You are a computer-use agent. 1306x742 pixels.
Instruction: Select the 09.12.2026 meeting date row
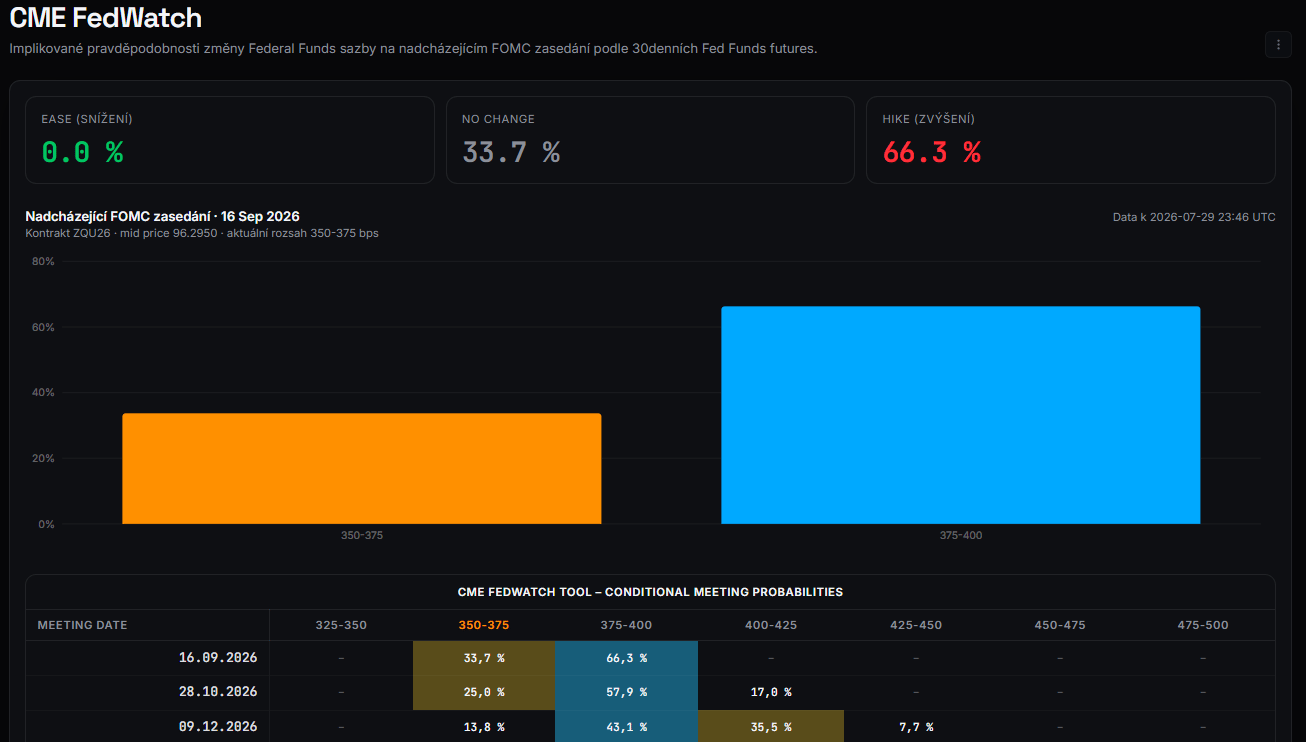coord(650,727)
